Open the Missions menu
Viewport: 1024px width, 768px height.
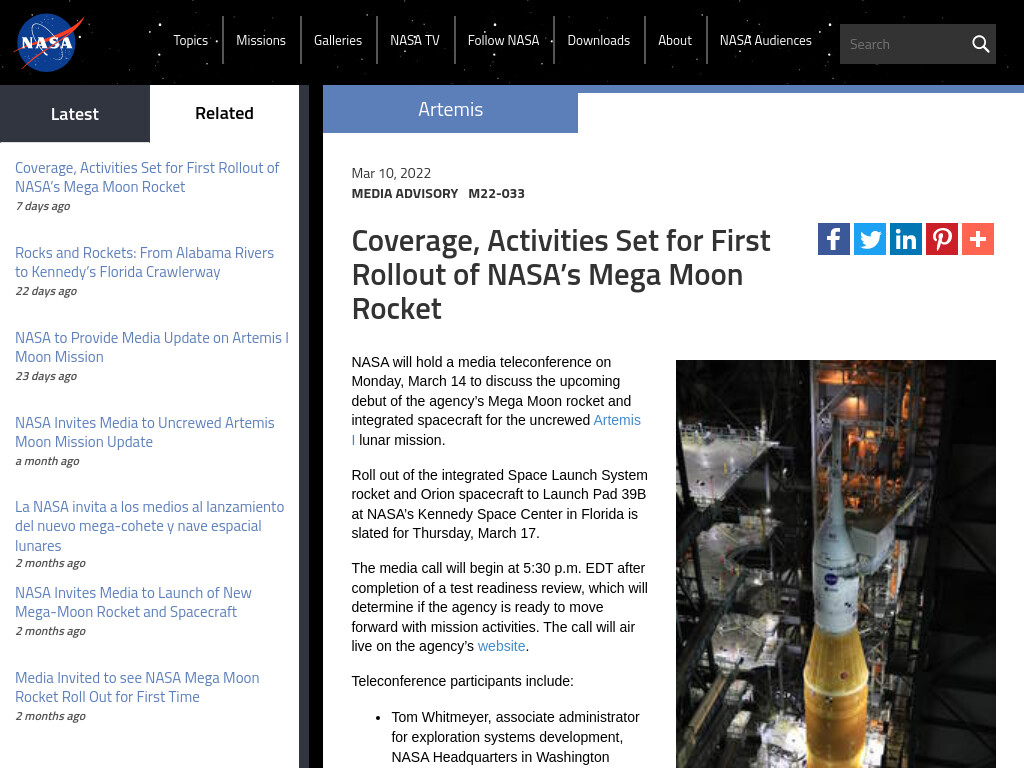coord(261,40)
